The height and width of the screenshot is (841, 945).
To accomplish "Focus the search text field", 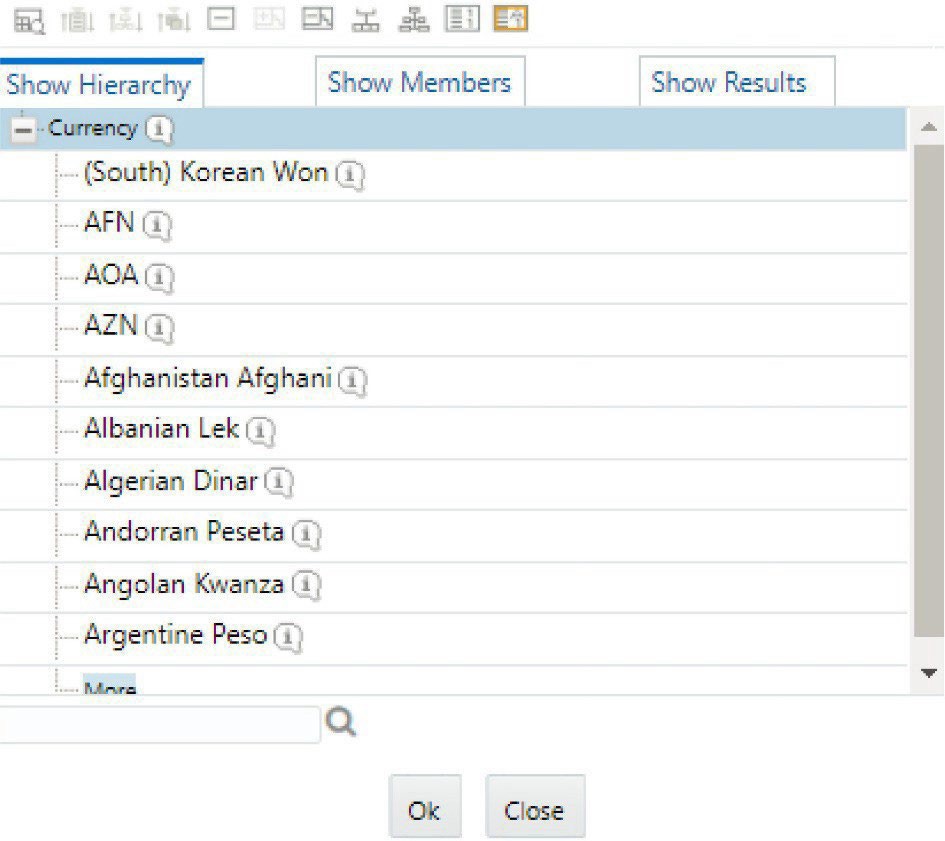I will pos(159,725).
